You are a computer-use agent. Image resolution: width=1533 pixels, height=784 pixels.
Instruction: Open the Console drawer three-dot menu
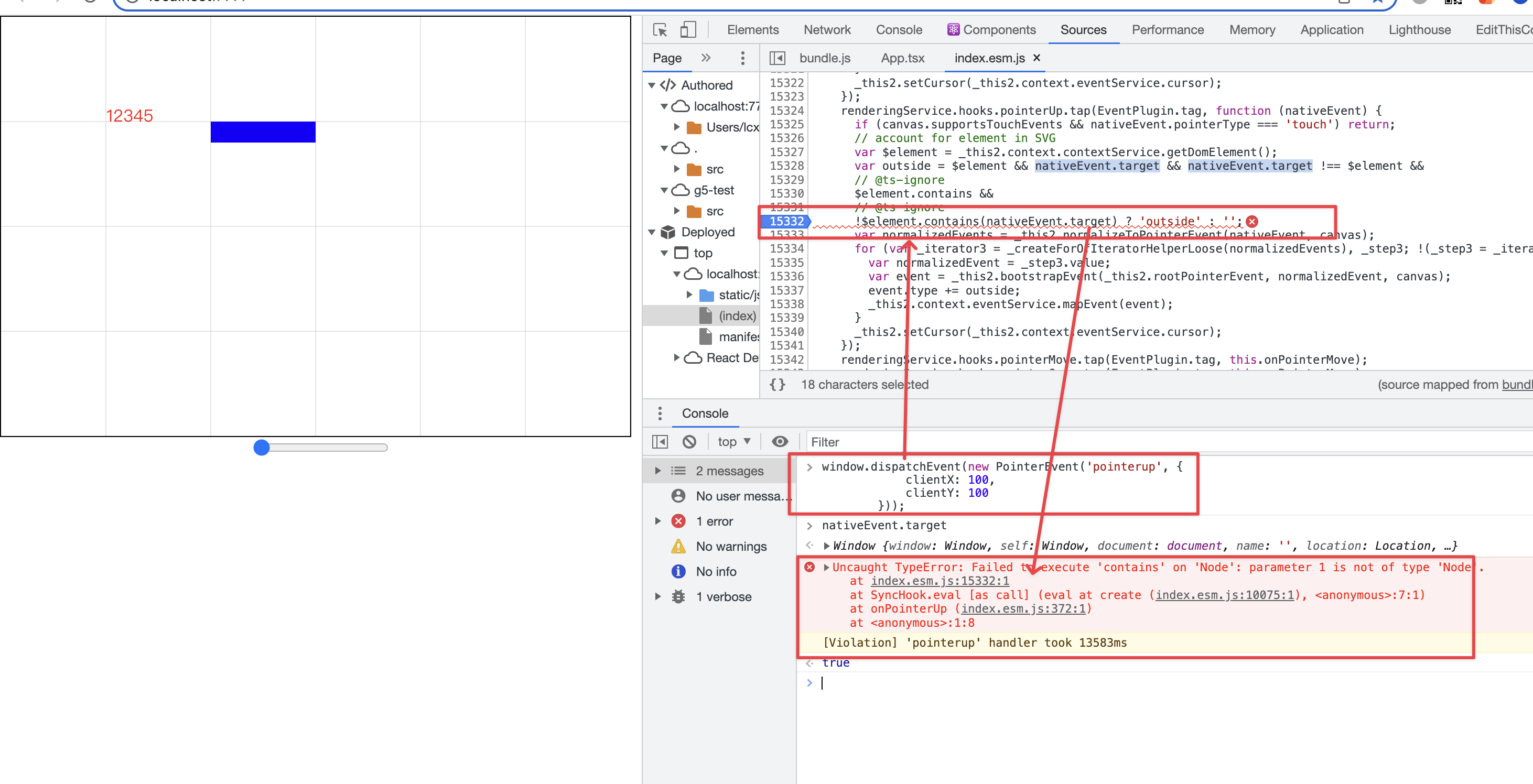tap(660, 413)
